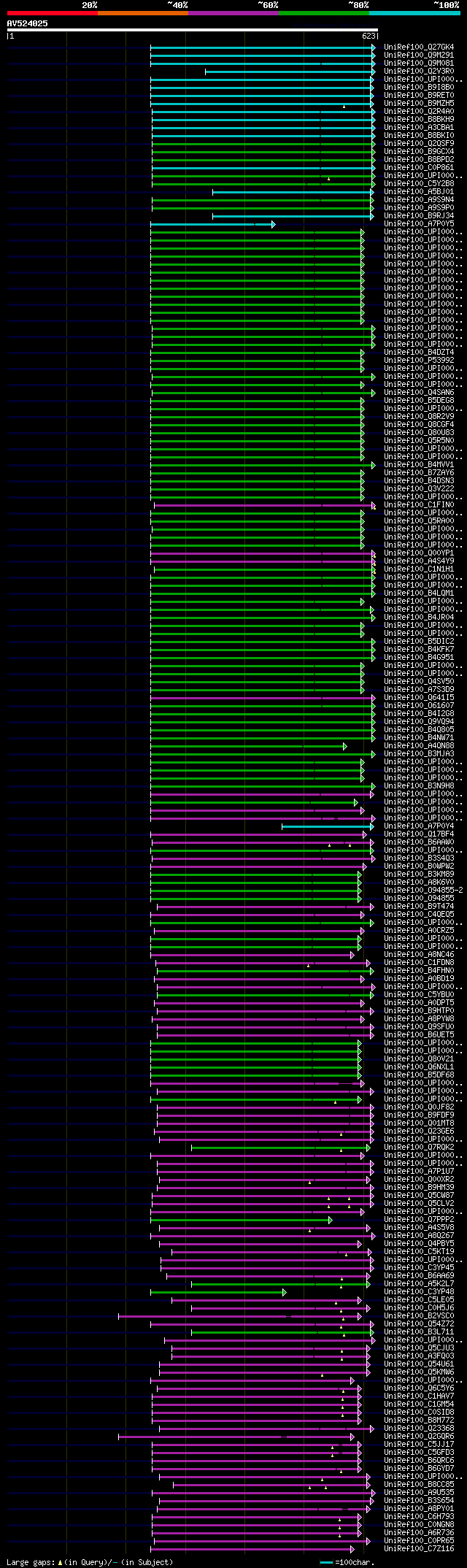Click hit label UniRef100_B9I8B0

pos(419,87)
